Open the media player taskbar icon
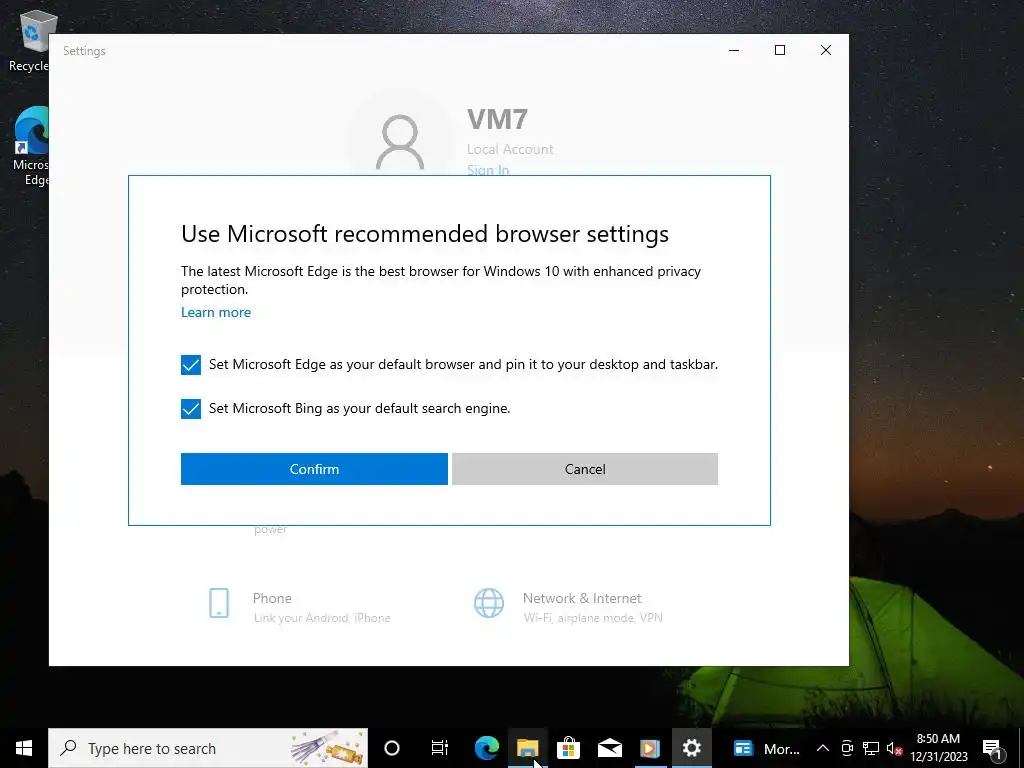 650,748
